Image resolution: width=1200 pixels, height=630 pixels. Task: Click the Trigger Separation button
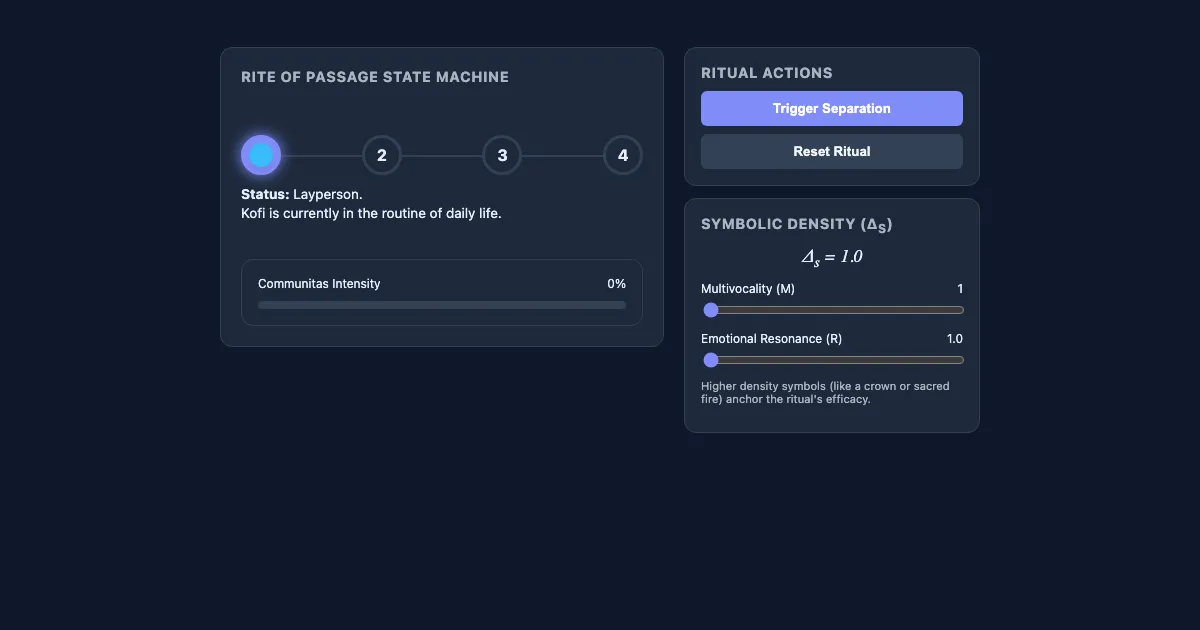coord(832,109)
